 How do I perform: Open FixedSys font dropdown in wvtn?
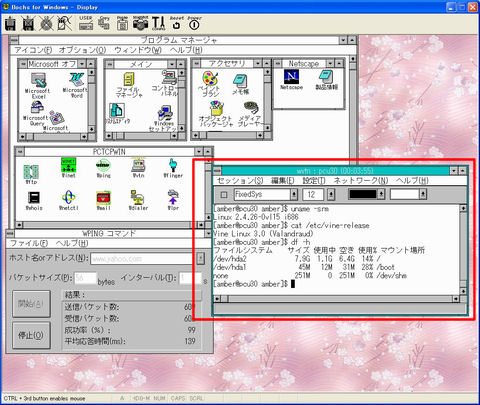(x=294, y=194)
